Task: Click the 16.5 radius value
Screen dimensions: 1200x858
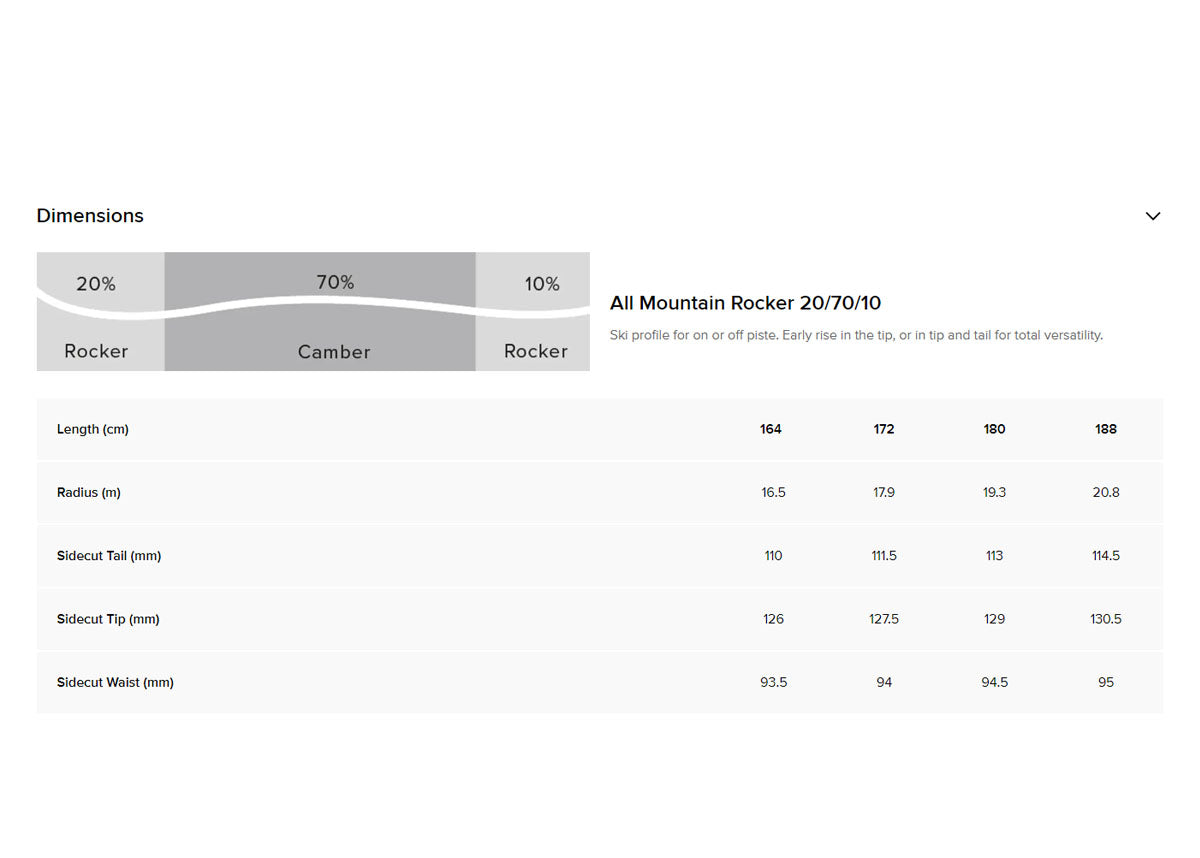Action: click(773, 493)
